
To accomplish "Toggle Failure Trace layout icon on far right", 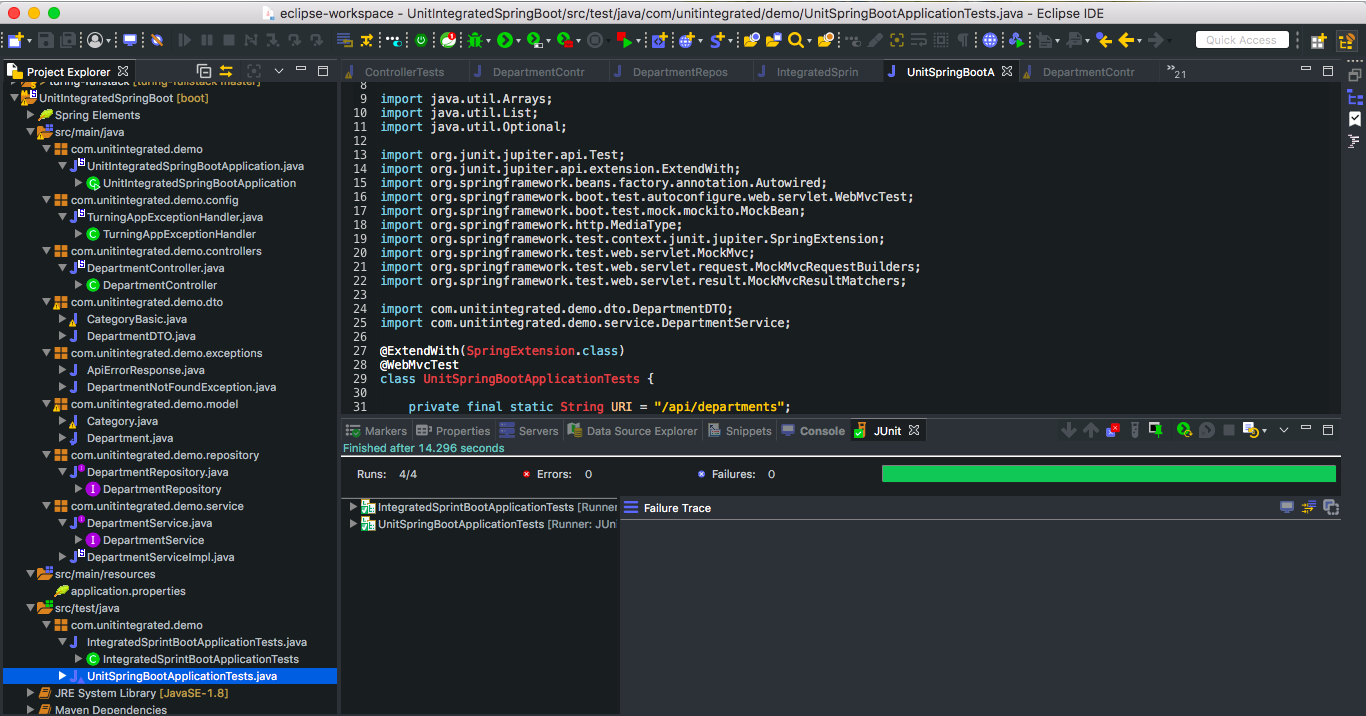I will click(x=1331, y=508).
